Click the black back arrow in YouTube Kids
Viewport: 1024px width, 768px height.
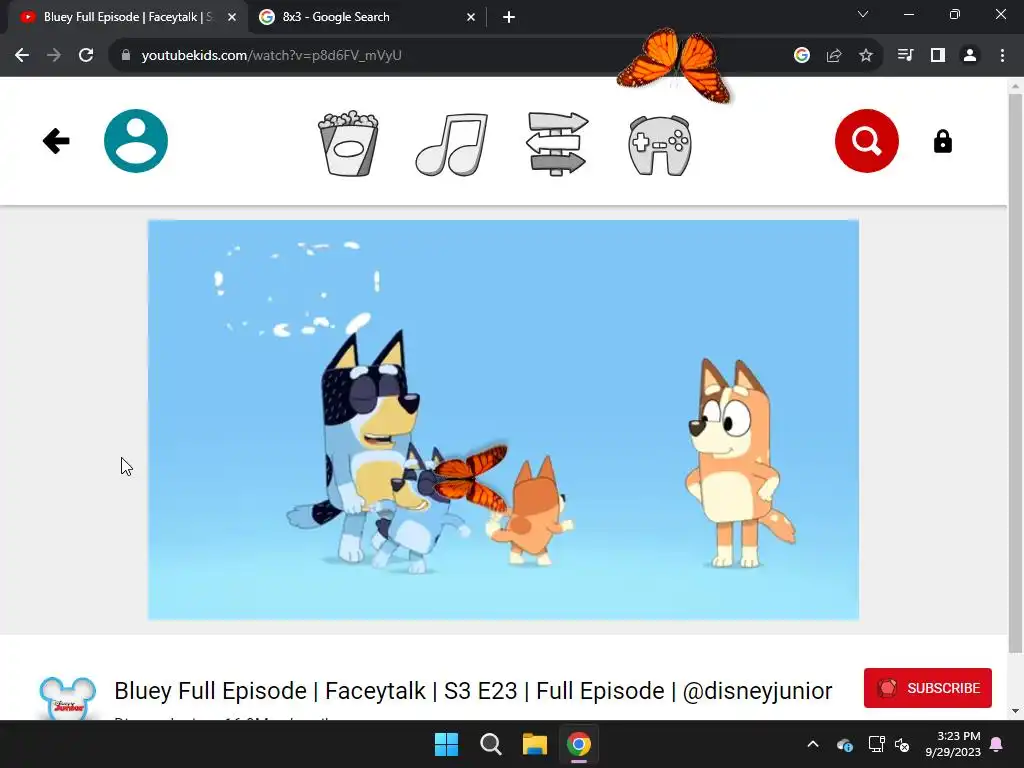coord(56,141)
